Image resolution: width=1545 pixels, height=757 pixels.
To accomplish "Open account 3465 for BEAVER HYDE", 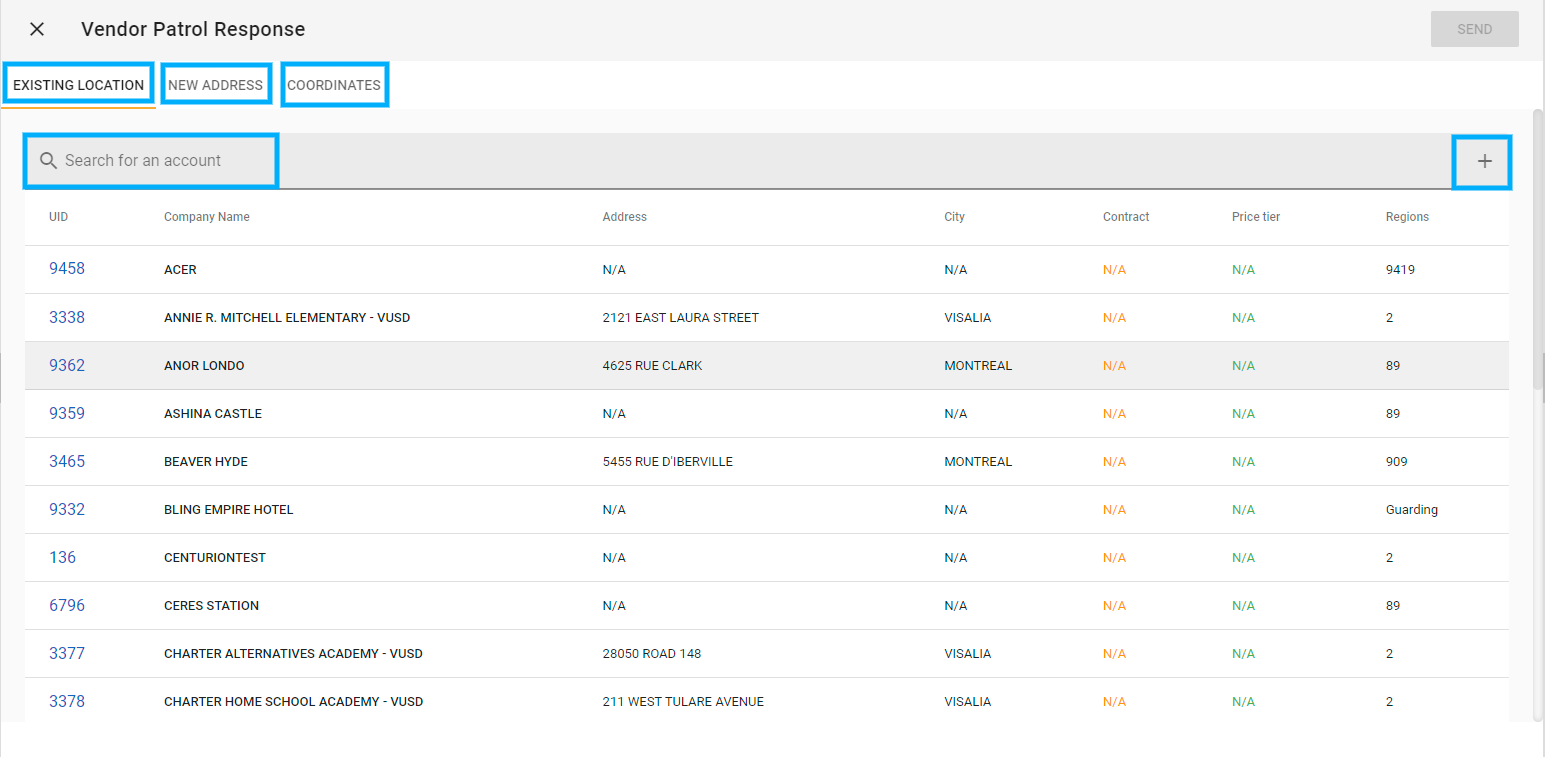I will tap(67, 461).
